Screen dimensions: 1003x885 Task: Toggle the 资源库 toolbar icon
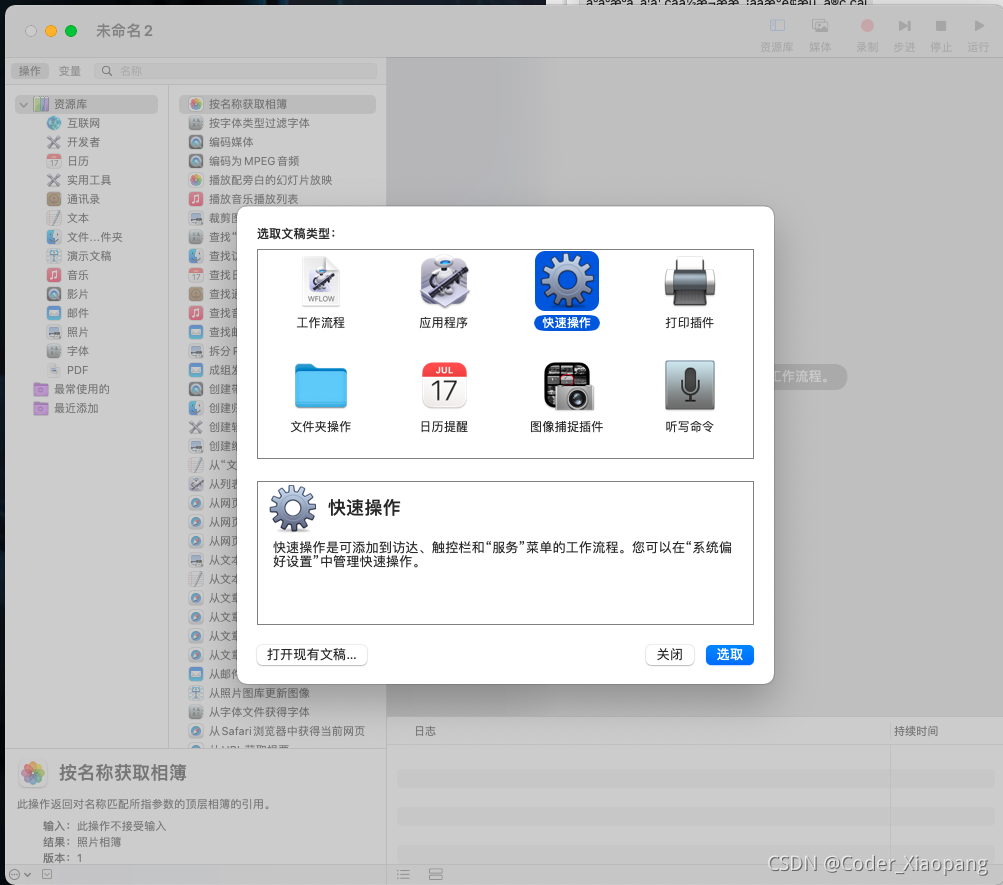[777, 26]
